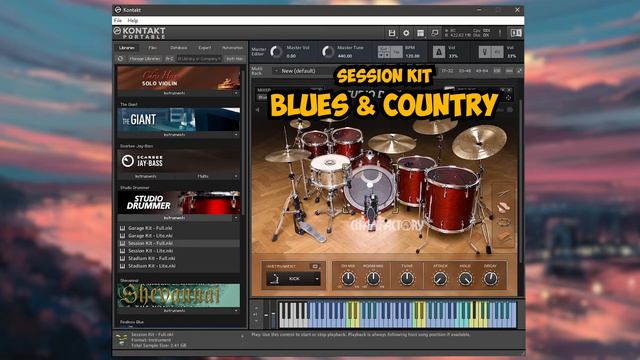The height and width of the screenshot is (360, 640).
Task: Select rack page 17-32
Action: pos(447,71)
